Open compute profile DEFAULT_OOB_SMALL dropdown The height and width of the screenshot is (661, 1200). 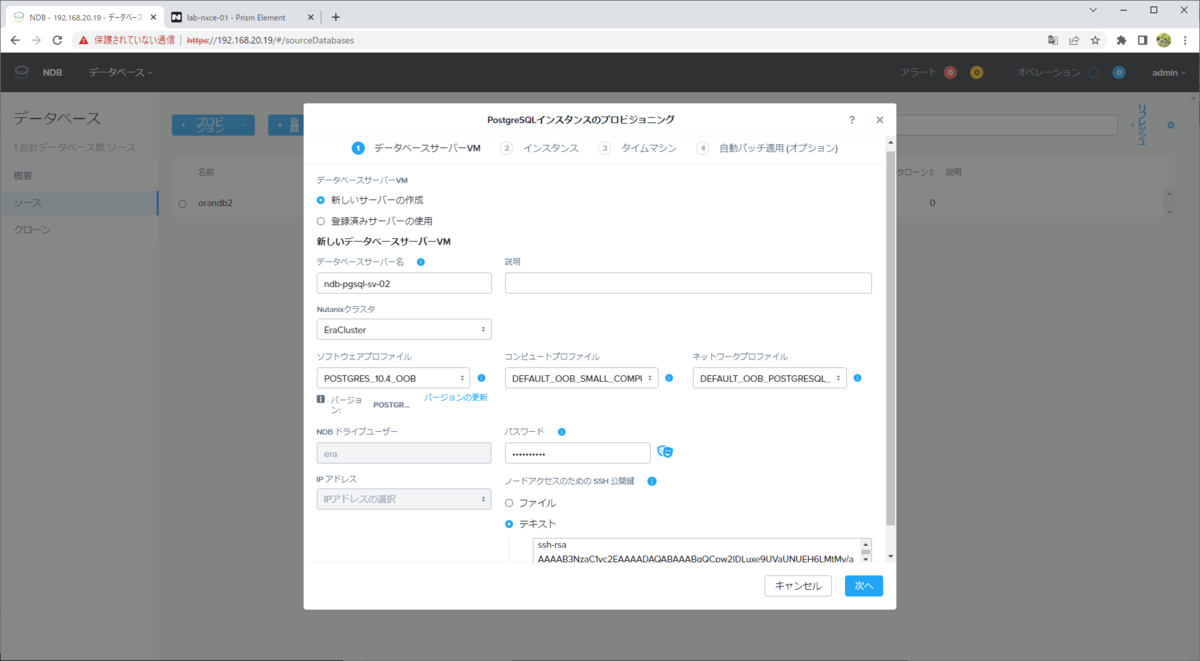(581, 378)
